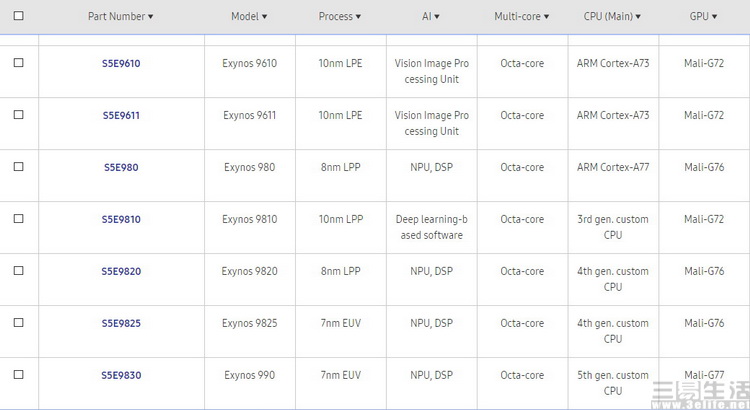Go to the S5E9830 part page
This screenshot has height=410, width=750.
[121, 376]
